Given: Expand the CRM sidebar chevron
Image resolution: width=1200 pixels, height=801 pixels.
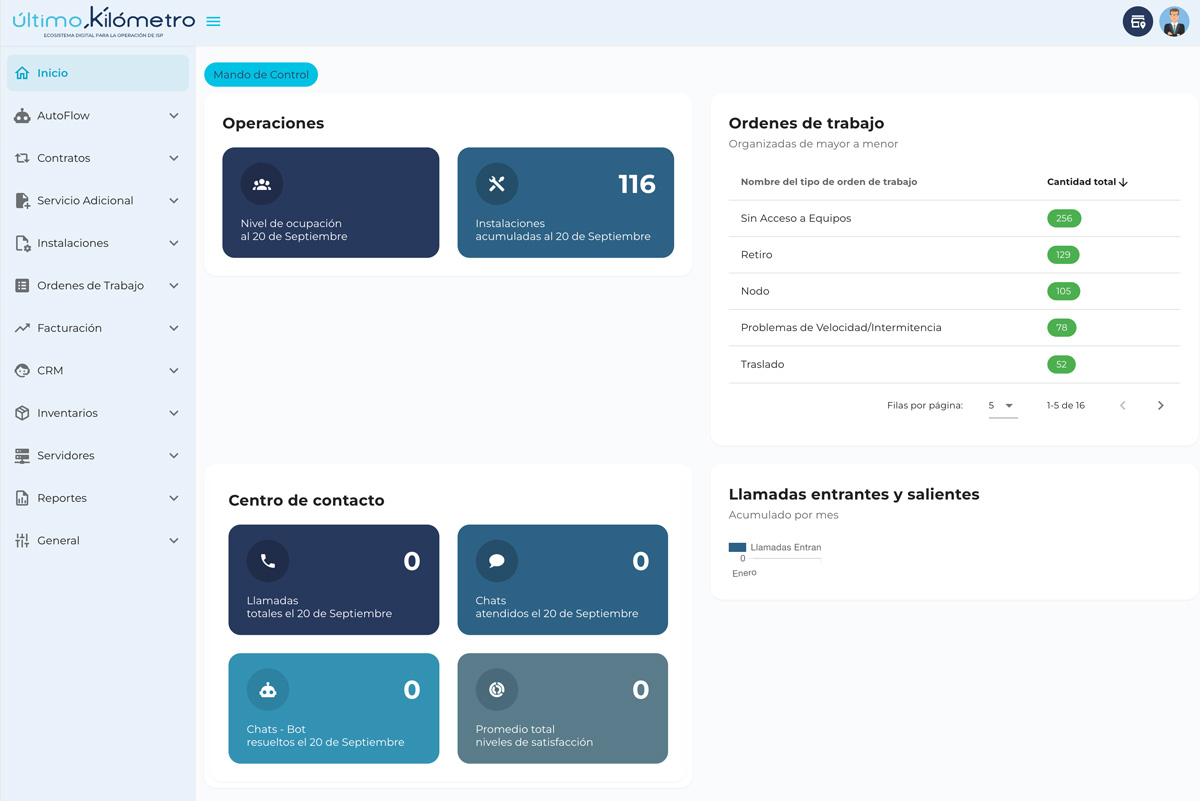Looking at the screenshot, I should (174, 371).
